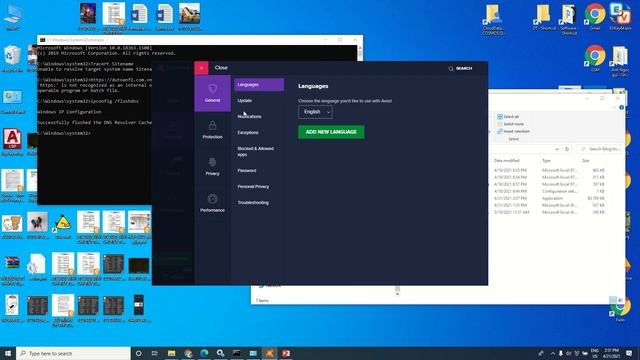Screen dimensions: 640x360
Task: Open the Update settings item
Action: click(x=245, y=100)
